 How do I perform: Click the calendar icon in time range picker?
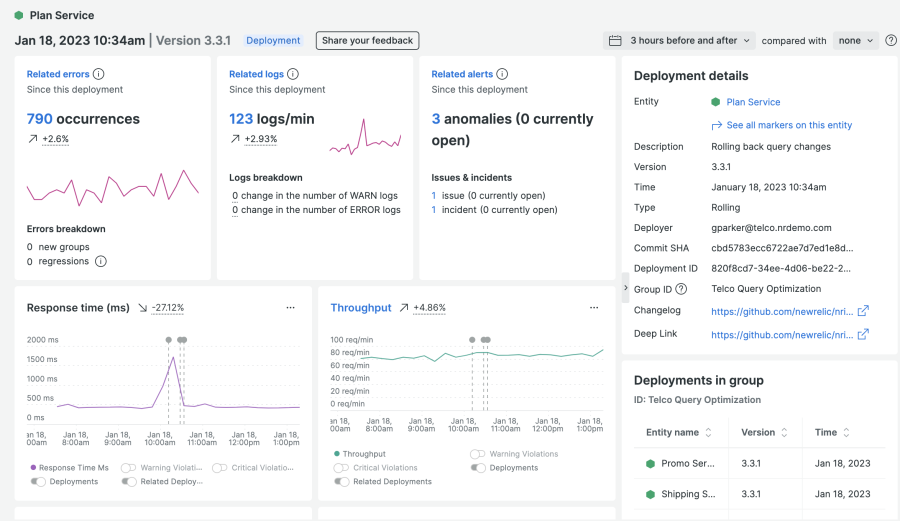615,41
